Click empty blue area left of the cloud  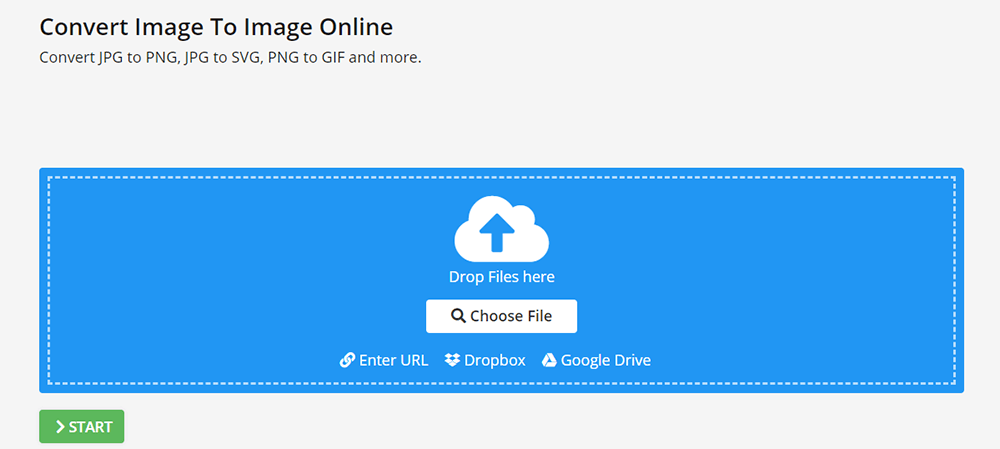tap(250, 240)
